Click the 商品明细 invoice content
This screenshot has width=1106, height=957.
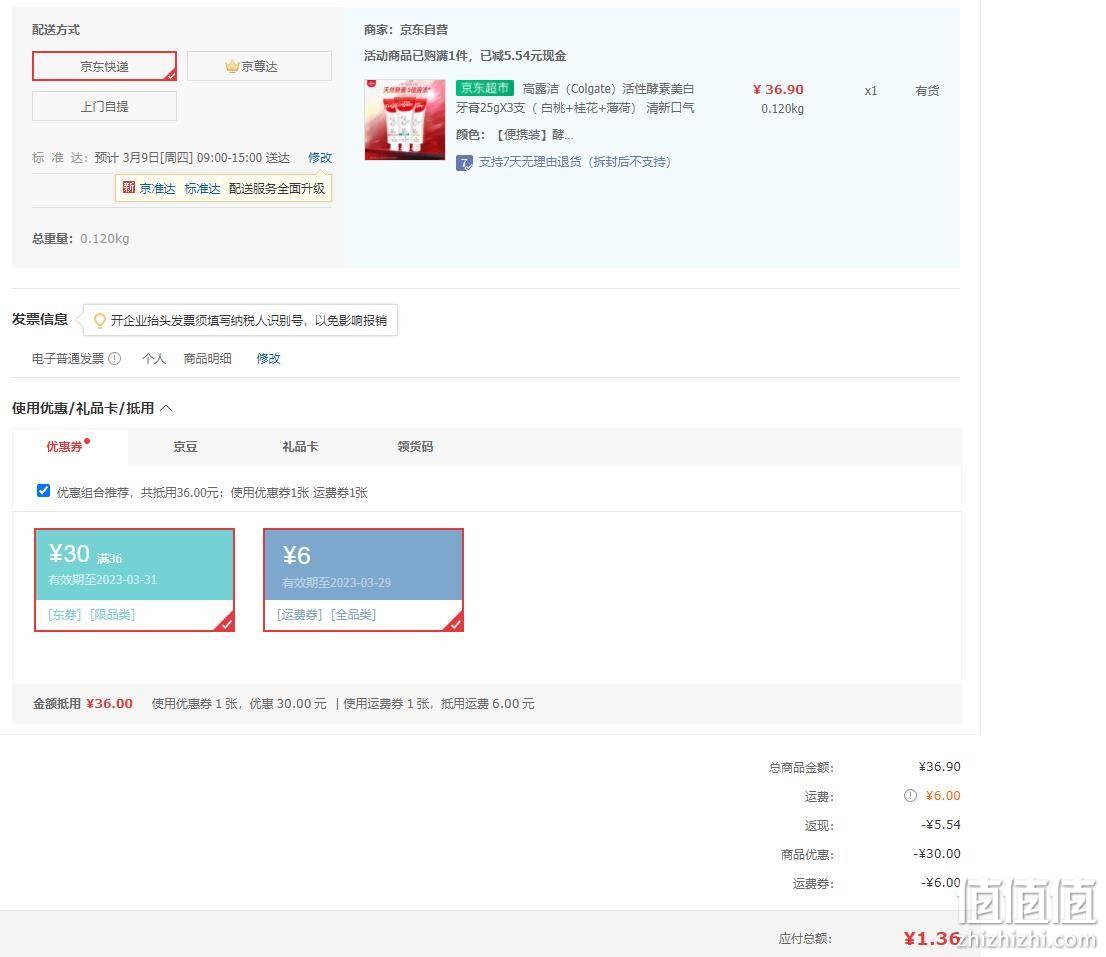point(207,358)
